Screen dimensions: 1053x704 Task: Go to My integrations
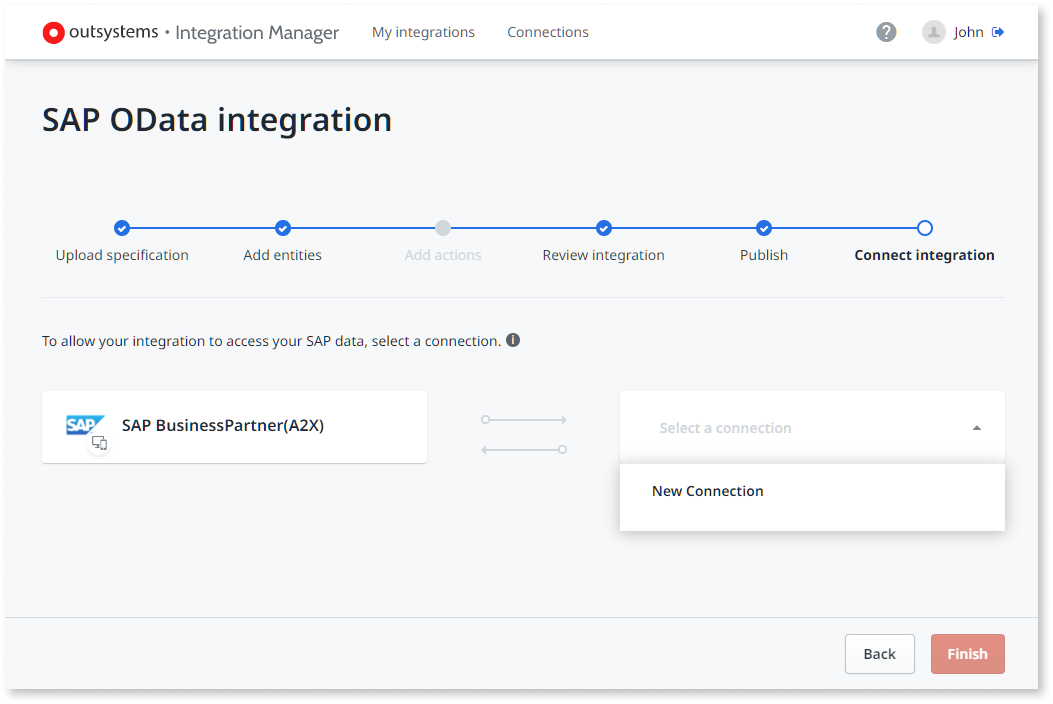coord(423,32)
